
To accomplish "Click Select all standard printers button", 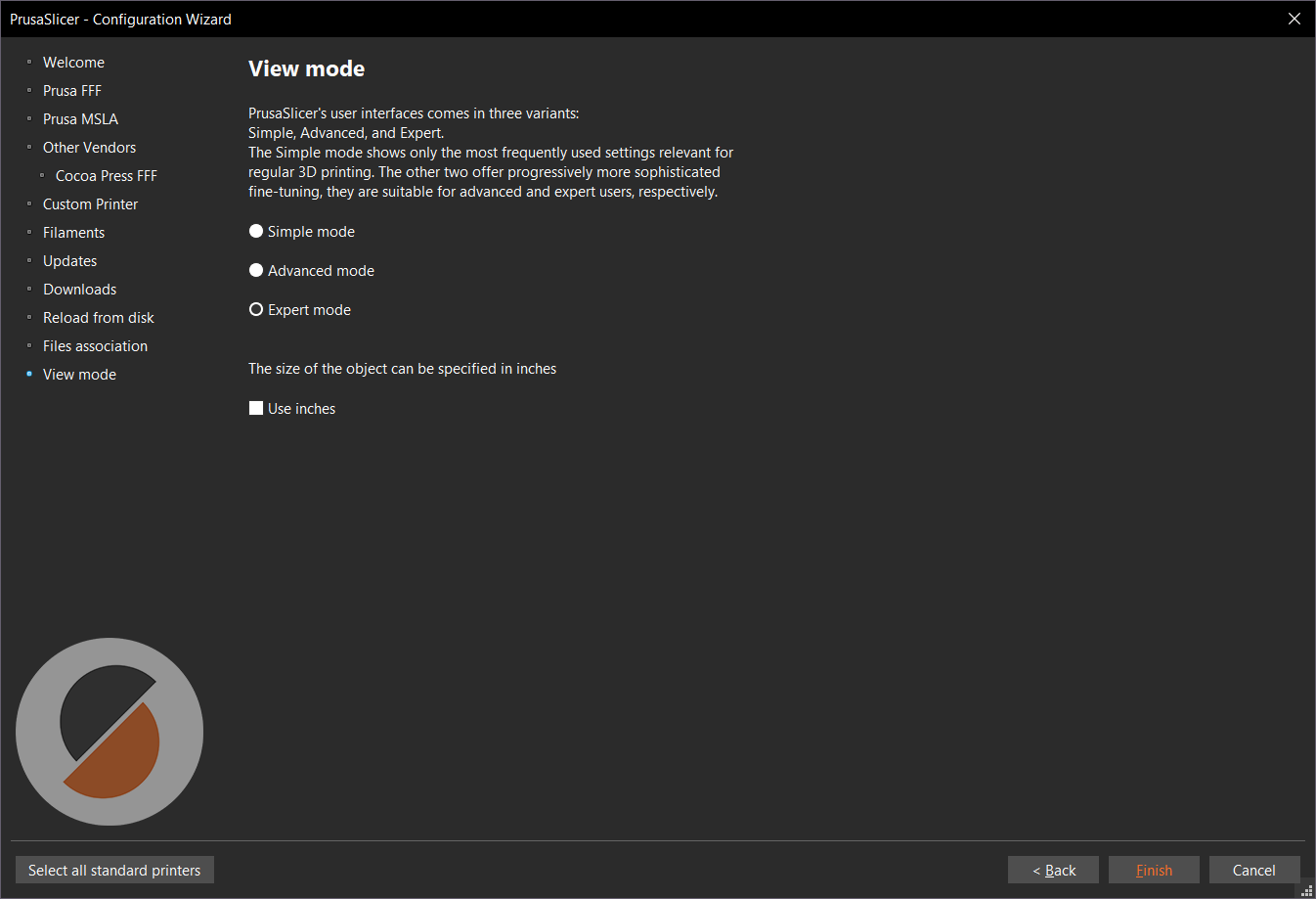I will [x=114, y=870].
